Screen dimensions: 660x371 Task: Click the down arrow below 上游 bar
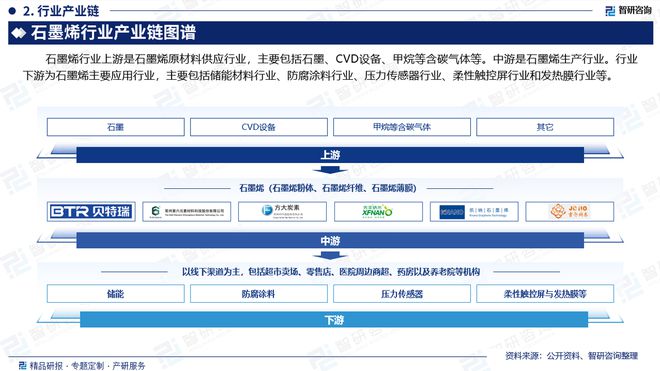click(x=330, y=170)
